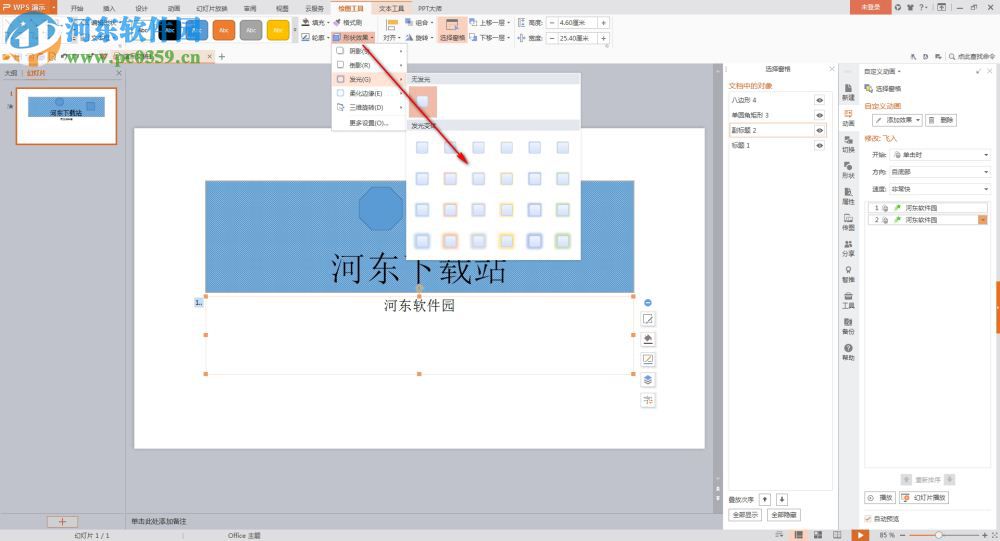The image size is (1000, 541).
Task: Switch to slide sorter view icon
Action: pos(818,535)
